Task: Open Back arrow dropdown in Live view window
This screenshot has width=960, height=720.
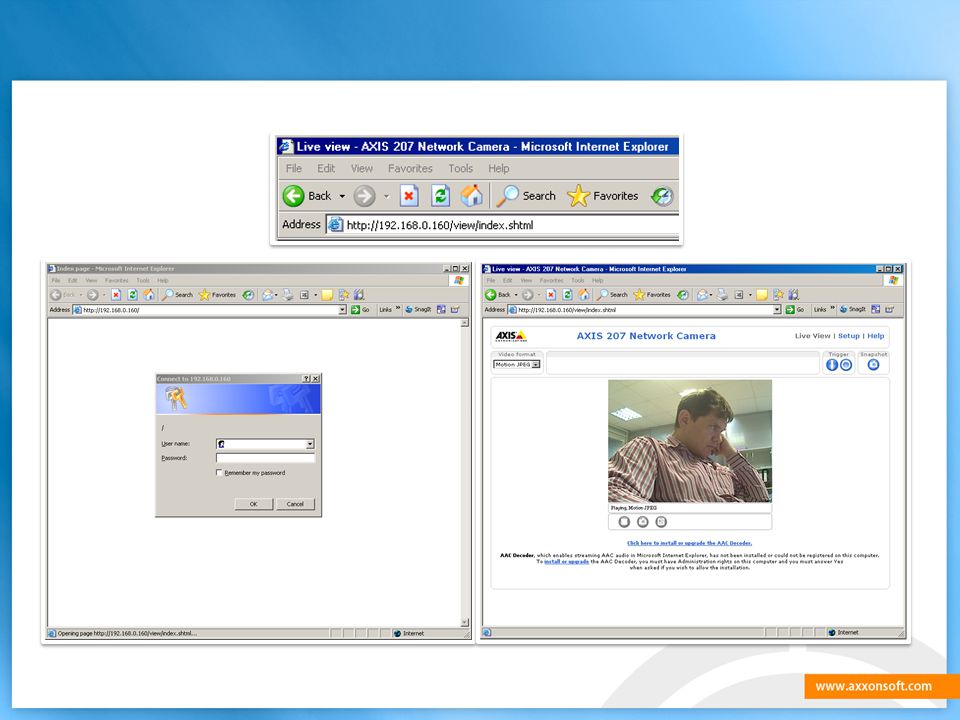Action: (516, 295)
